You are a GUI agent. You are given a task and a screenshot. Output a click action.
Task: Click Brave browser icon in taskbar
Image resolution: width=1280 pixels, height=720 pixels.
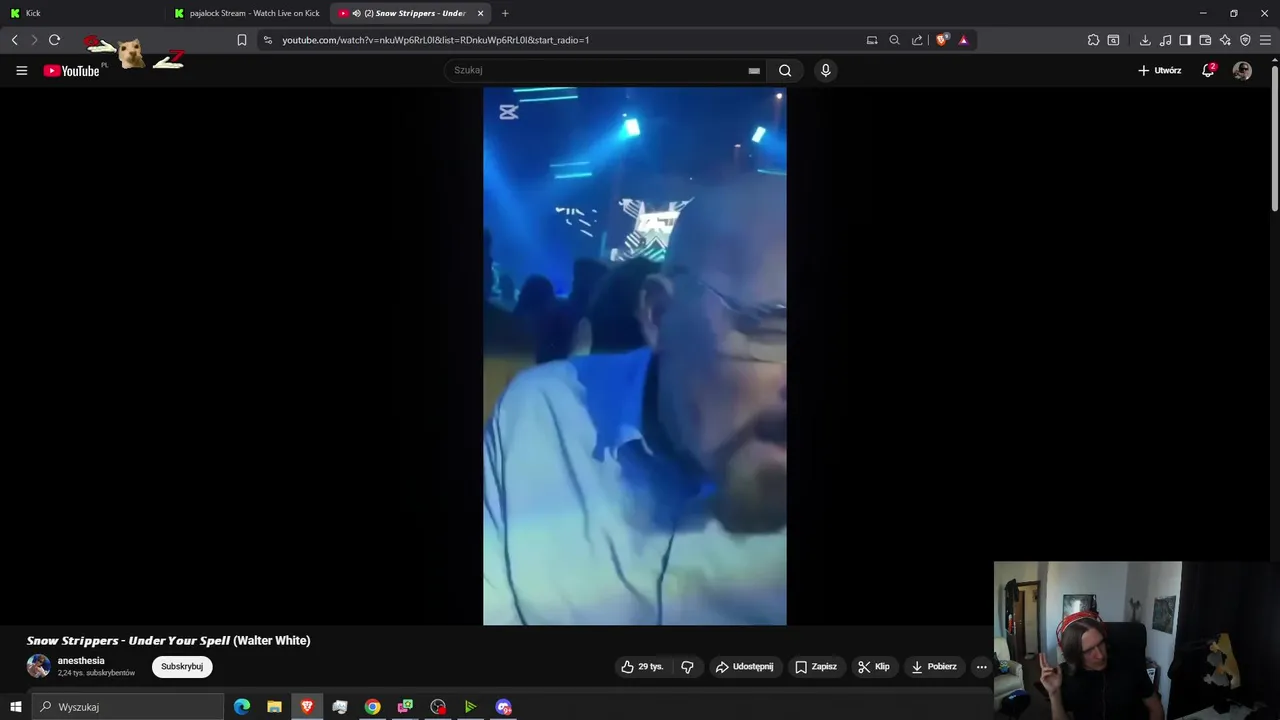click(x=307, y=707)
